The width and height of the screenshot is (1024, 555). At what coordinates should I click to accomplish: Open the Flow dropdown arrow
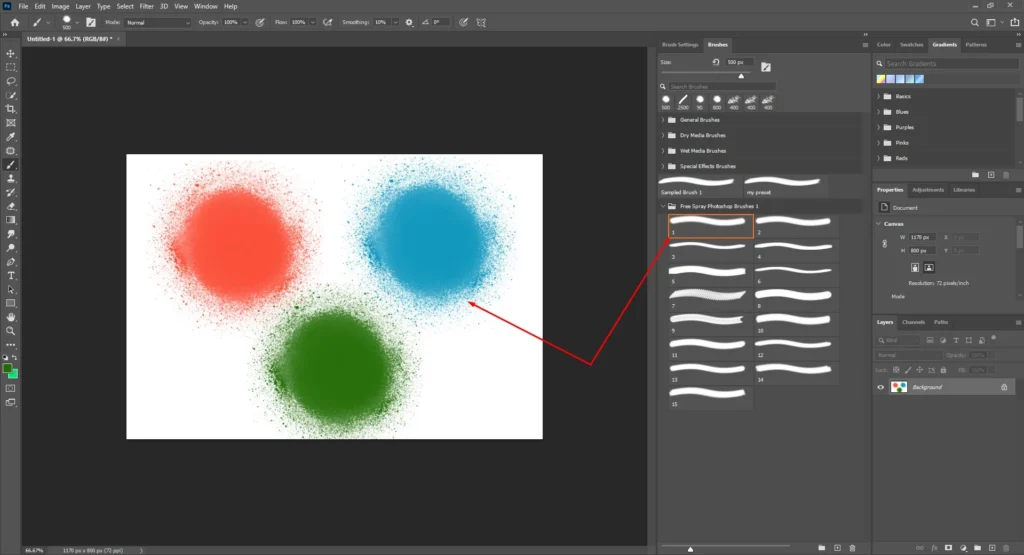[312, 22]
